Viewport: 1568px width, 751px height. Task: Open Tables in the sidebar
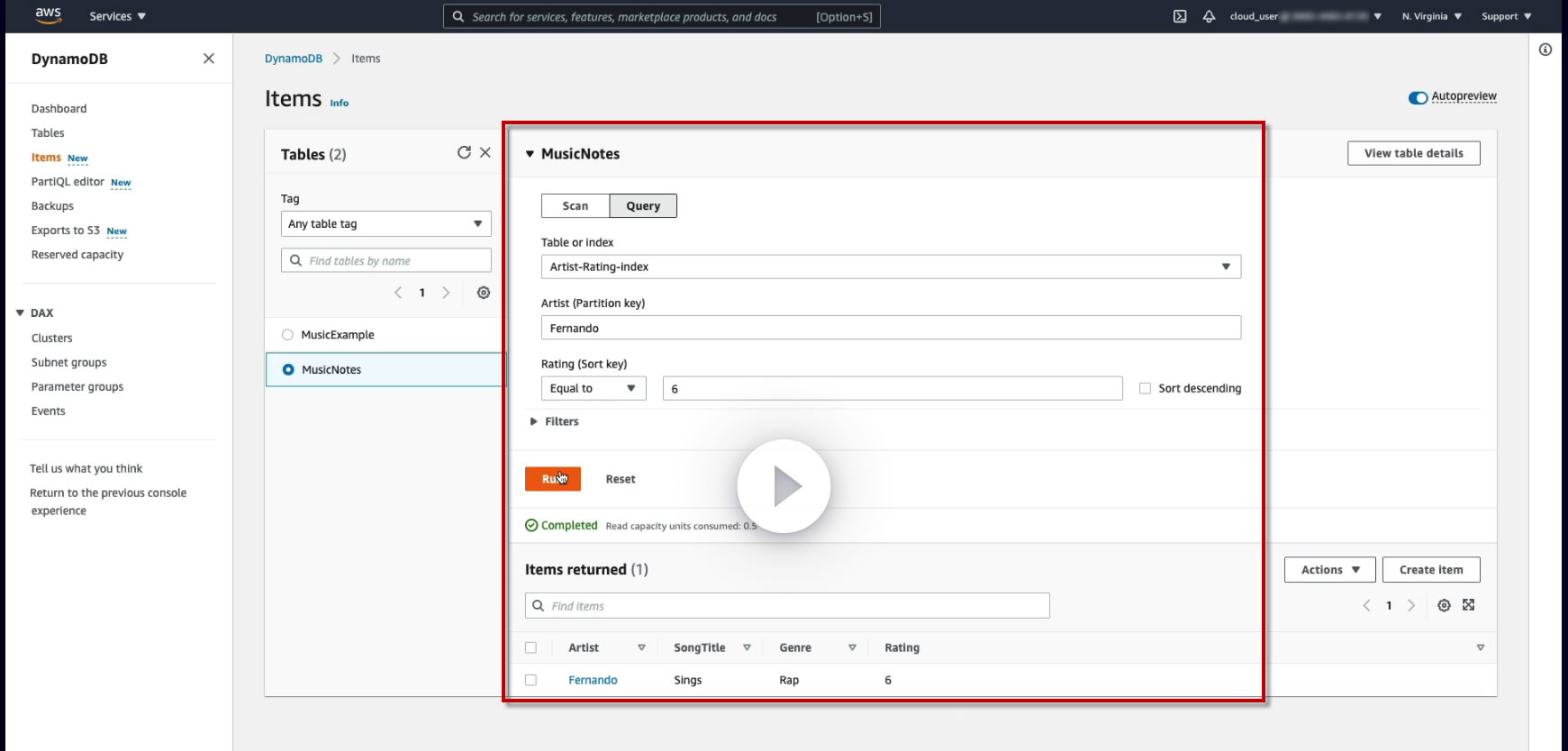48,133
